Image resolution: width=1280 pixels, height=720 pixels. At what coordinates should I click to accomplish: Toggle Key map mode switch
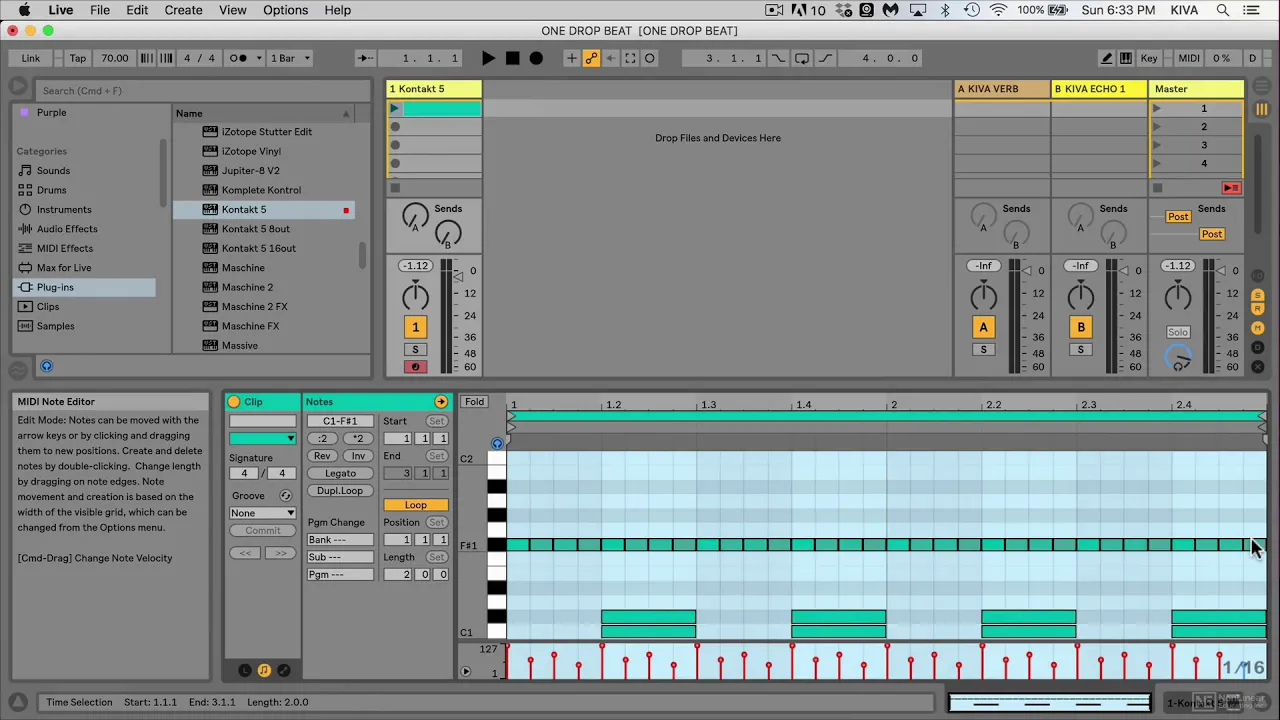1149,58
